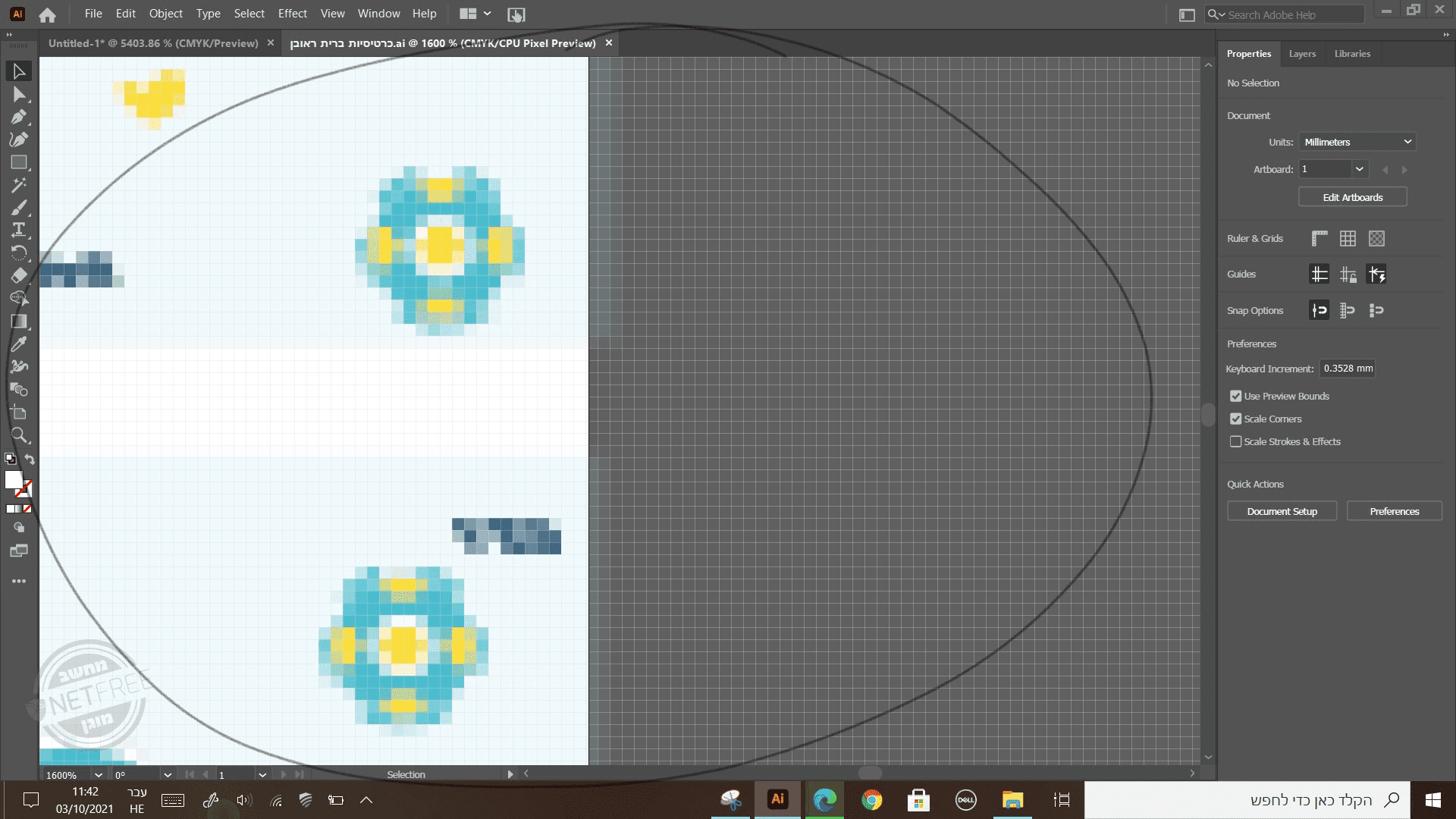Click the Show Rulers icon
This screenshot has width=1456, height=819.
point(1319,239)
